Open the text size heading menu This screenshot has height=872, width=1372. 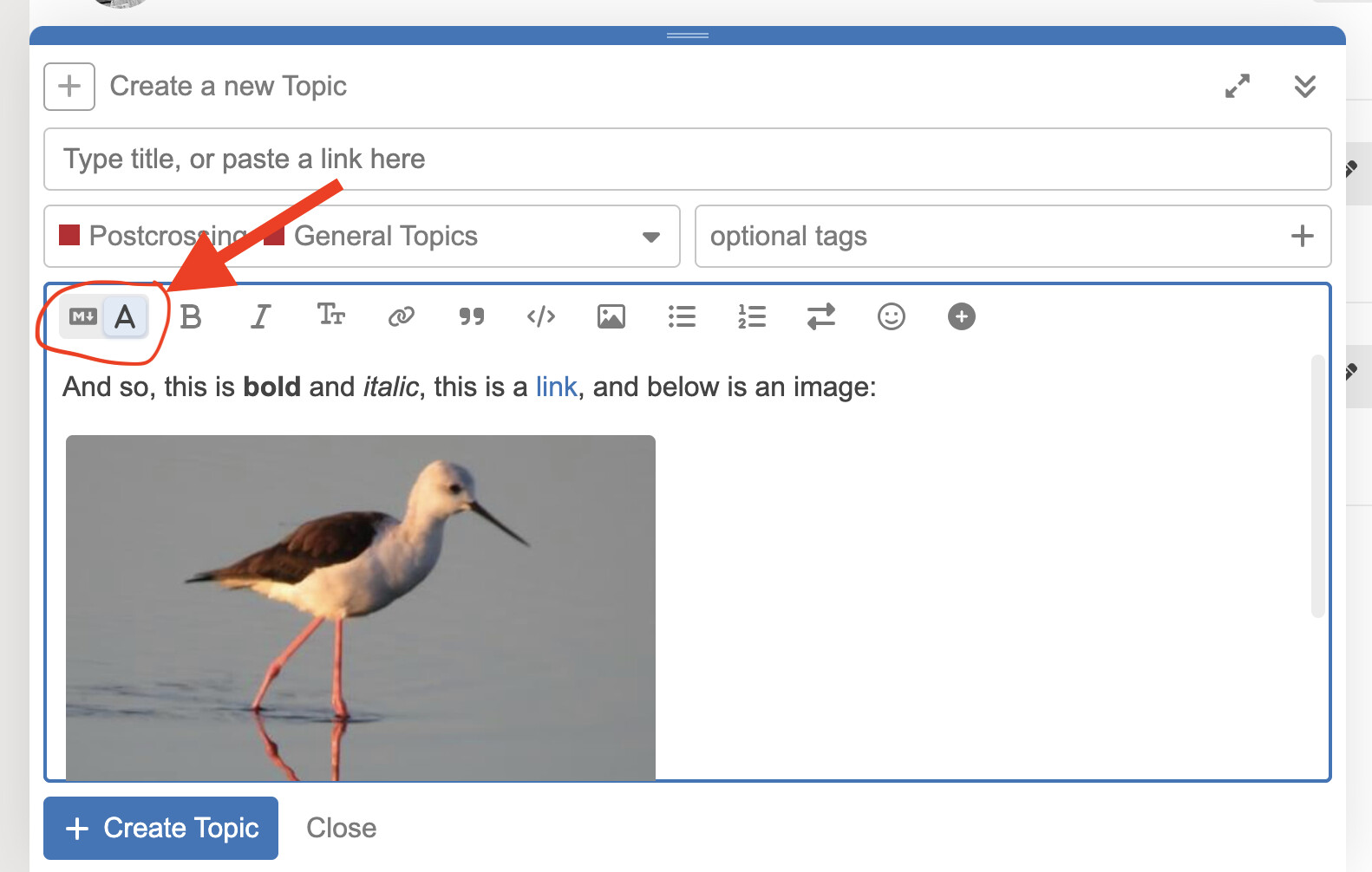(330, 316)
